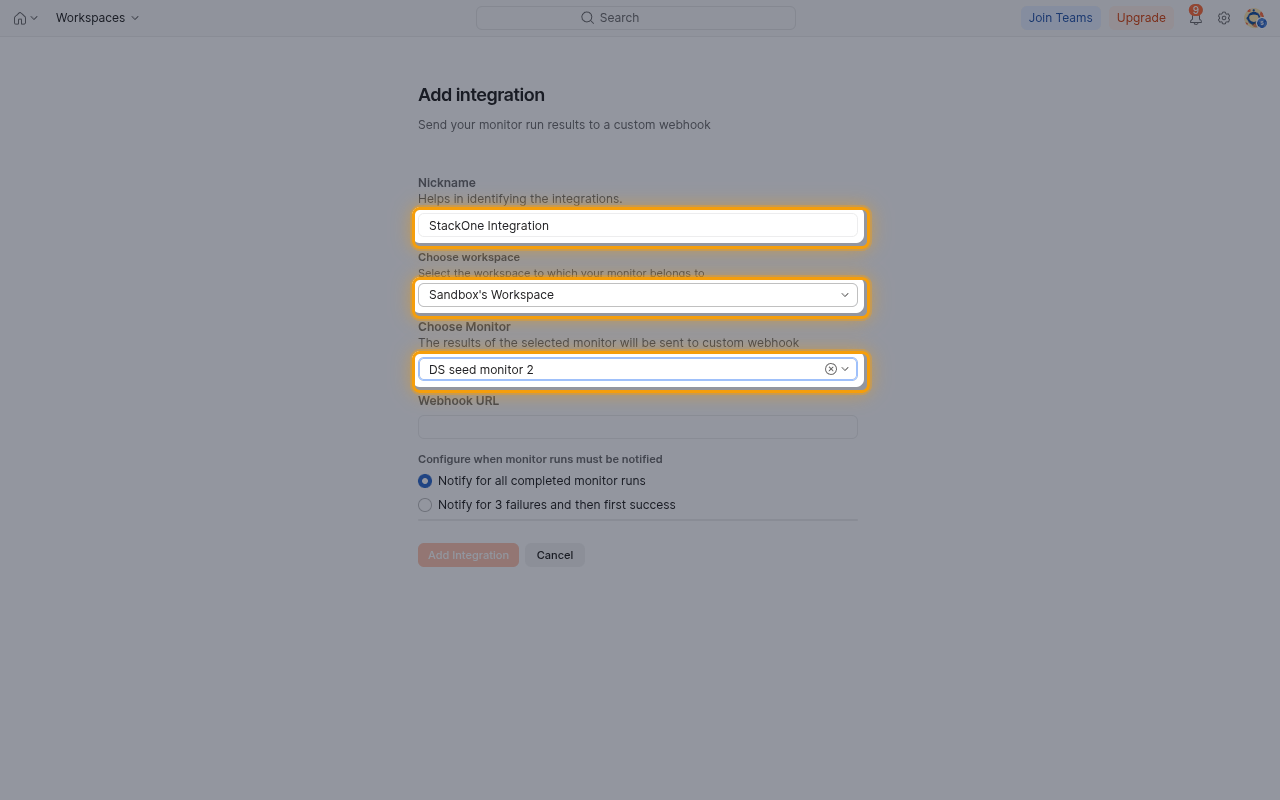Click the Join Teams button
This screenshot has height=800, width=1280.
(x=1060, y=18)
